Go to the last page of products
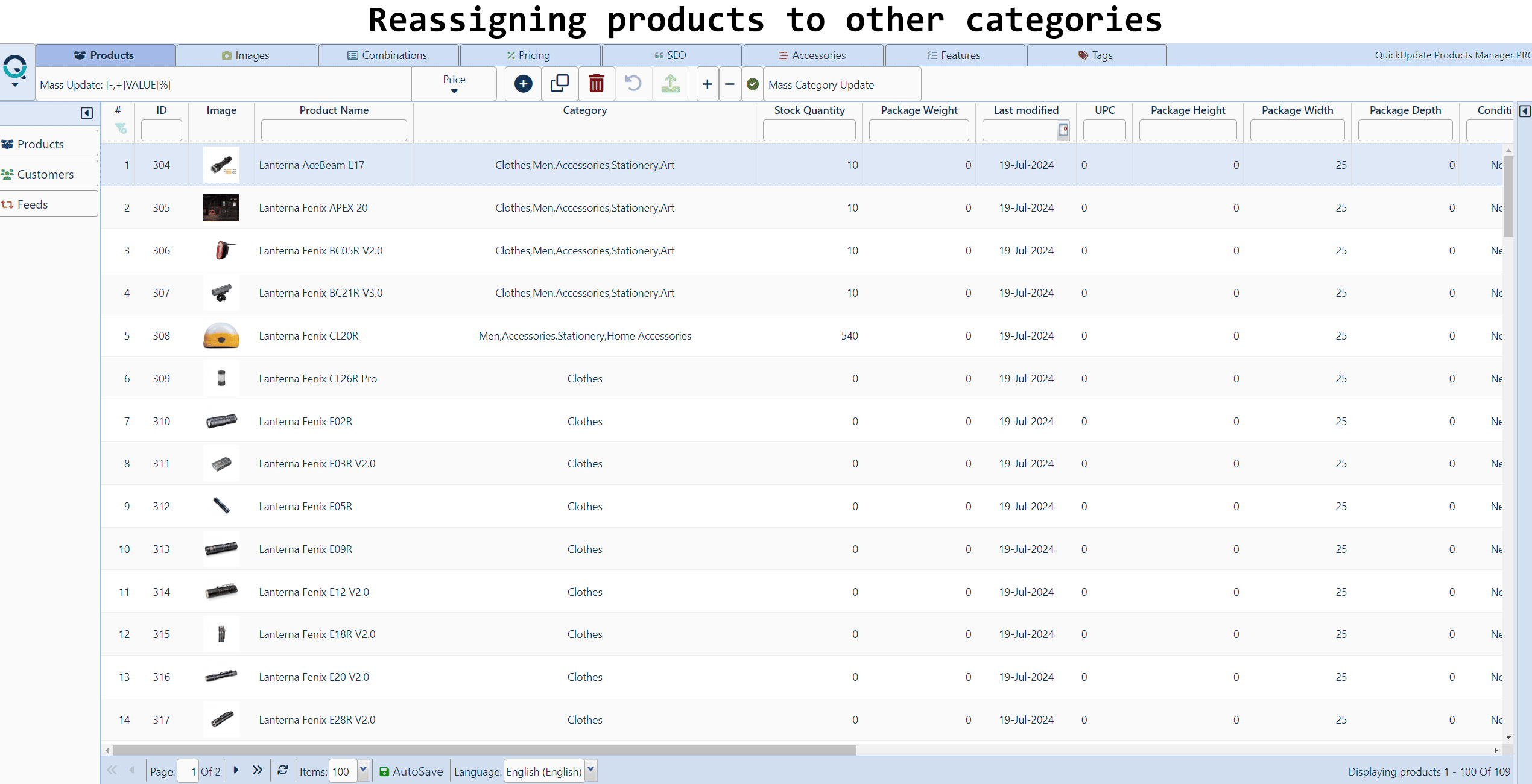Screen dimensions: 1532x784 258,771
